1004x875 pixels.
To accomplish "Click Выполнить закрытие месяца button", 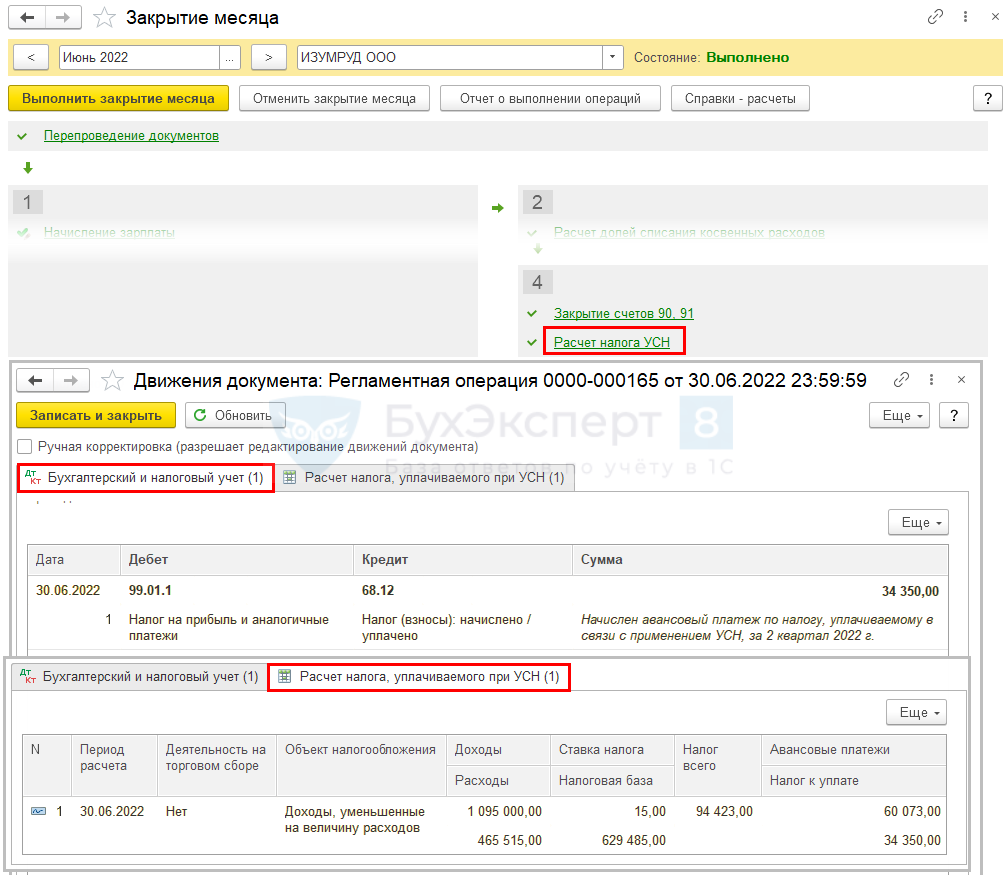I will pos(118,99).
